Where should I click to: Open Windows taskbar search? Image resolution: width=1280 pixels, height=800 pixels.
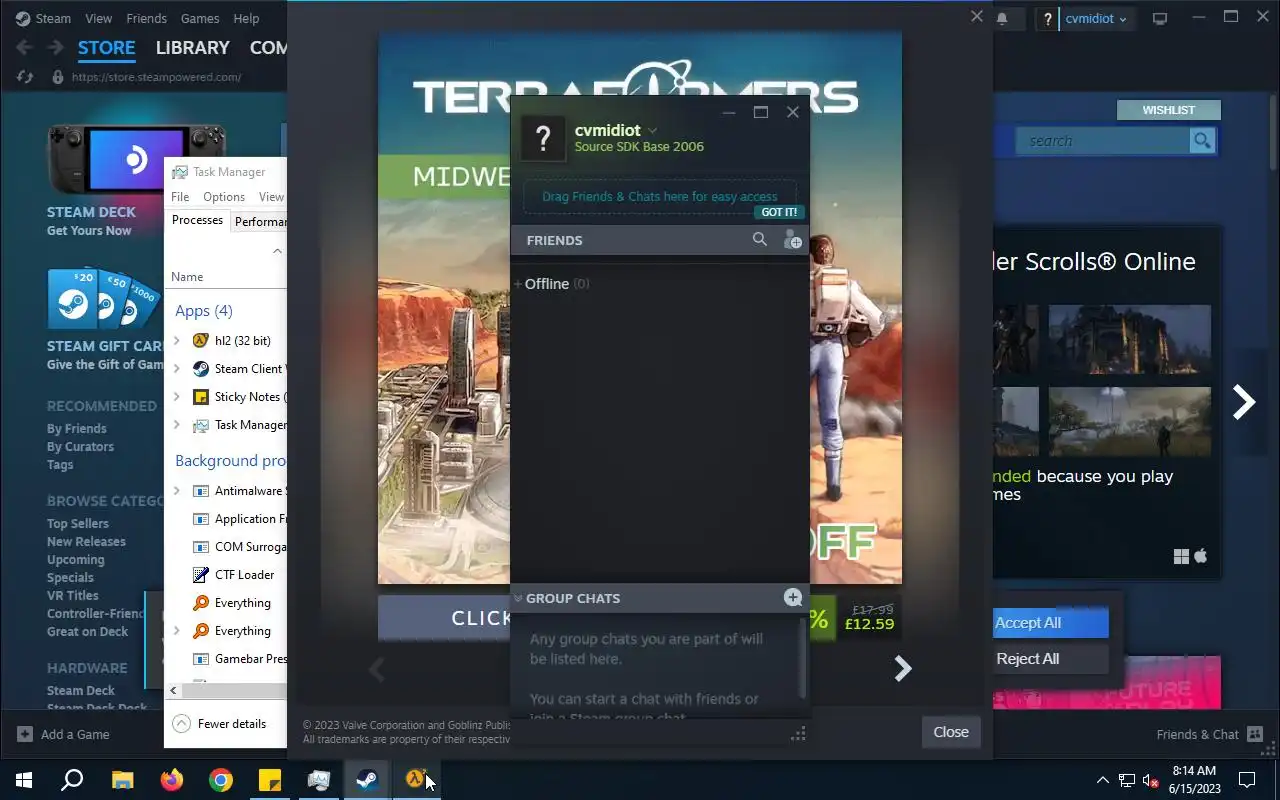(72, 780)
